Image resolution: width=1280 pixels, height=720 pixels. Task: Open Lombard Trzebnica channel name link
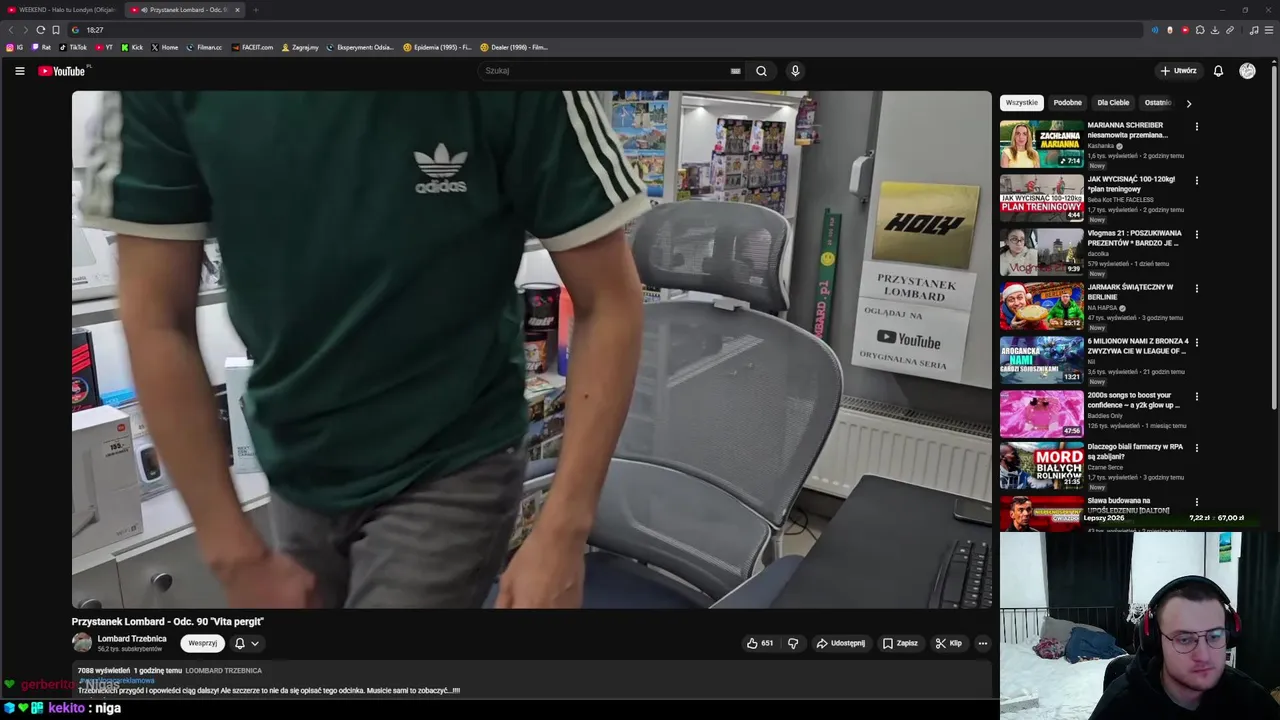coord(132,639)
